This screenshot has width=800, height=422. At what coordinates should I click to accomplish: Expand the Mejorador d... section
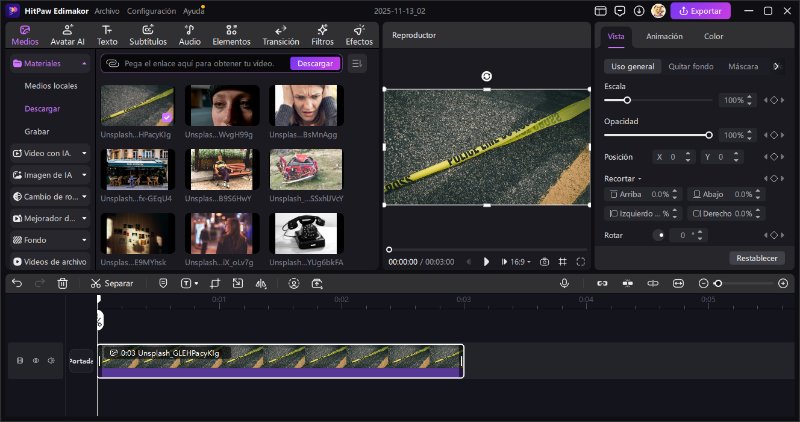[84, 218]
